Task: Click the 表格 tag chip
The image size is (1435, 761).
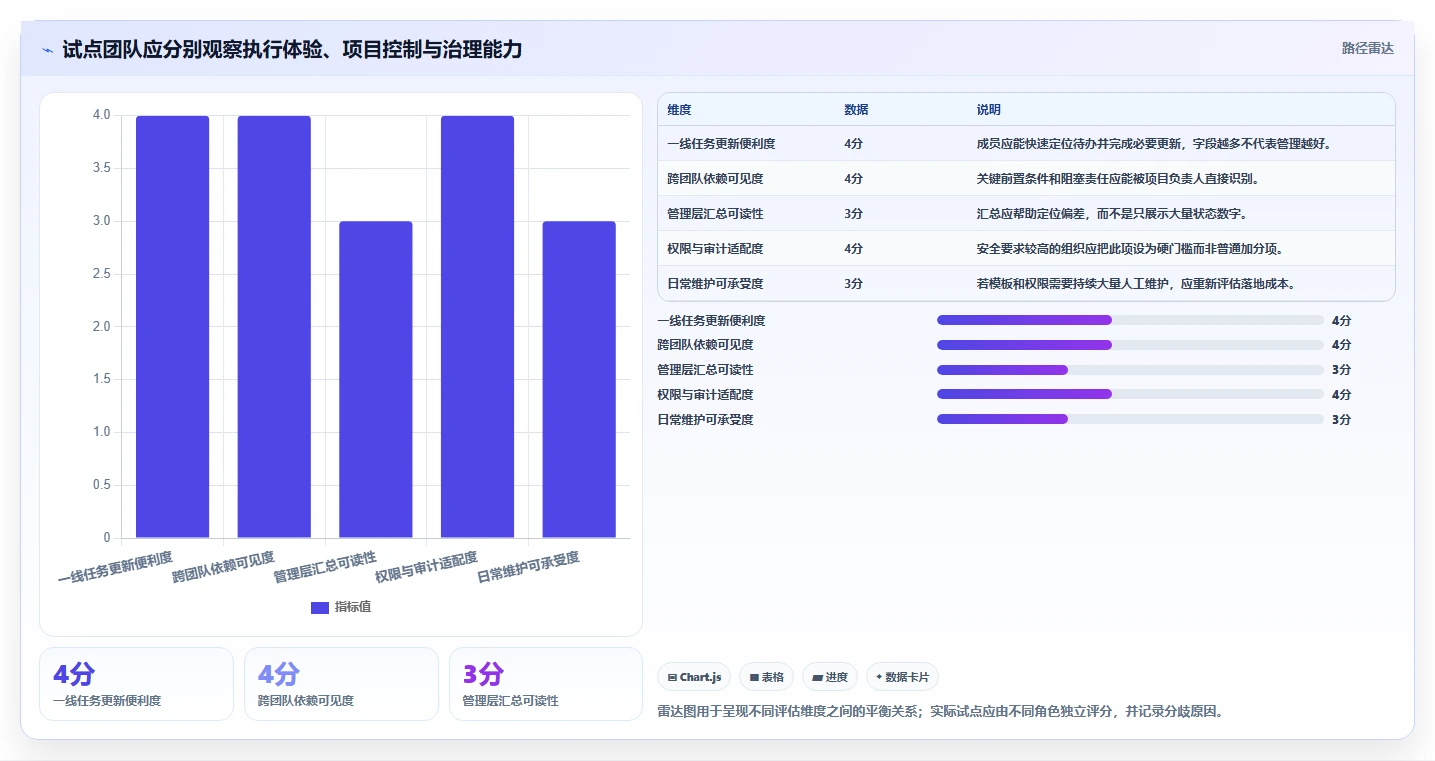Action: click(766, 677)
